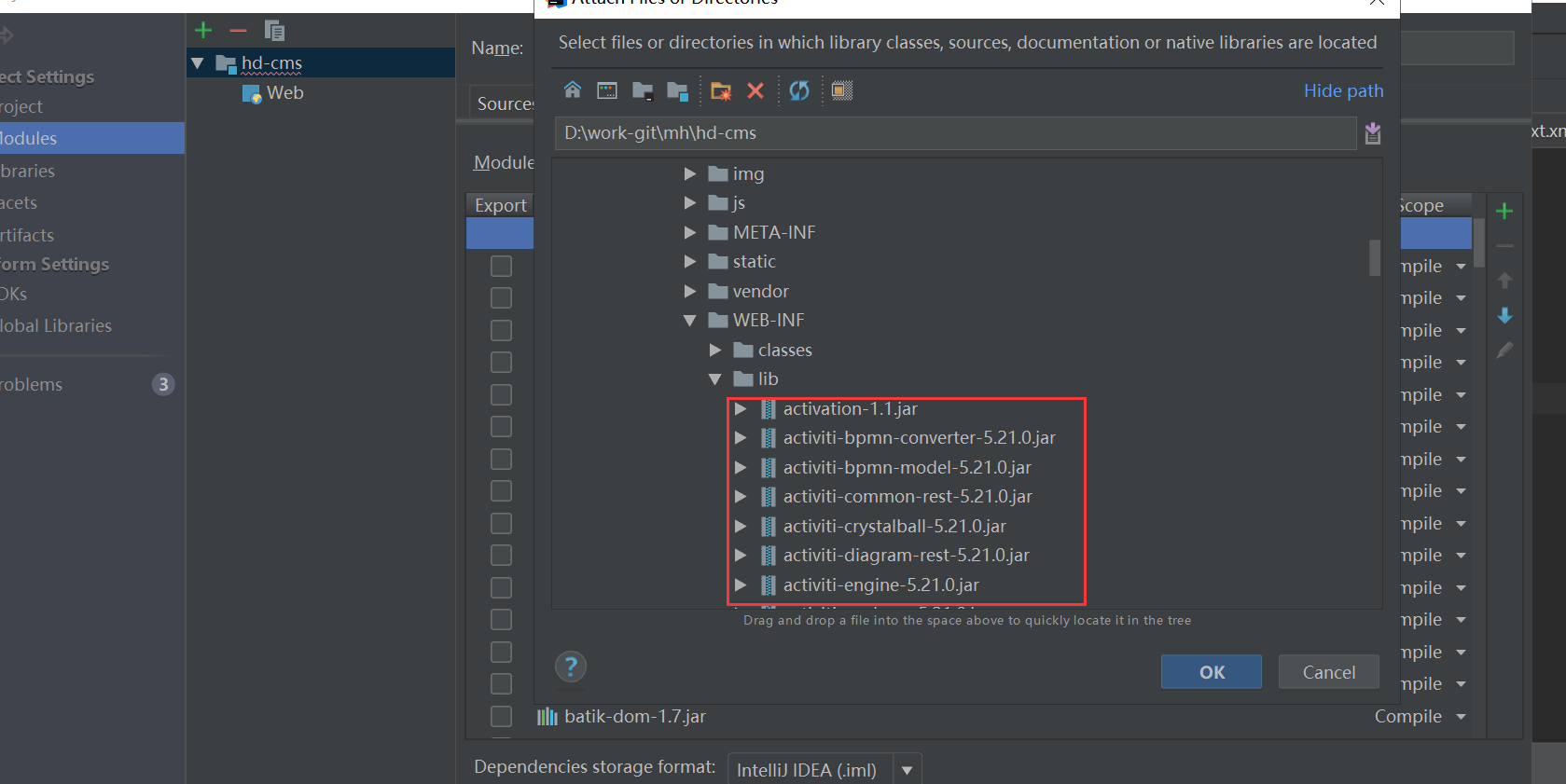
Task: Remove the selected dependency minus icon
Action: coord(1504,246)
